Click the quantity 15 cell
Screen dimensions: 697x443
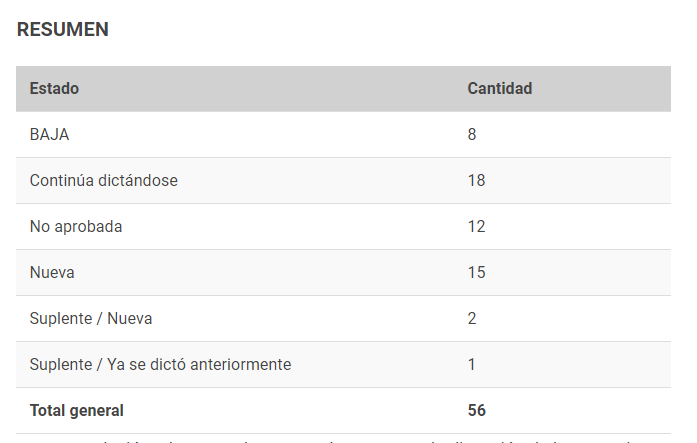[477, 272]
